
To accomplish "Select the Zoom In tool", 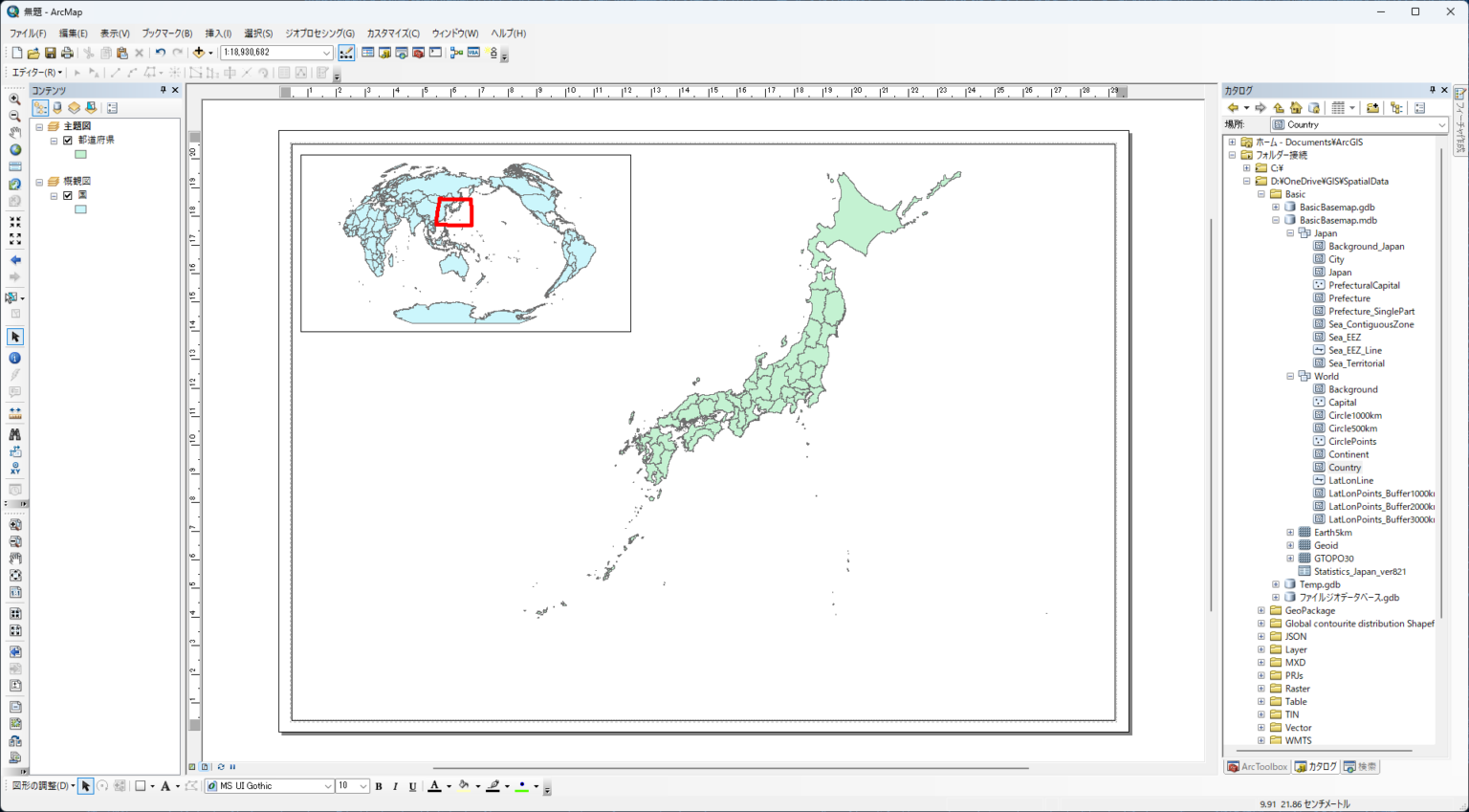I will [14, 99].
